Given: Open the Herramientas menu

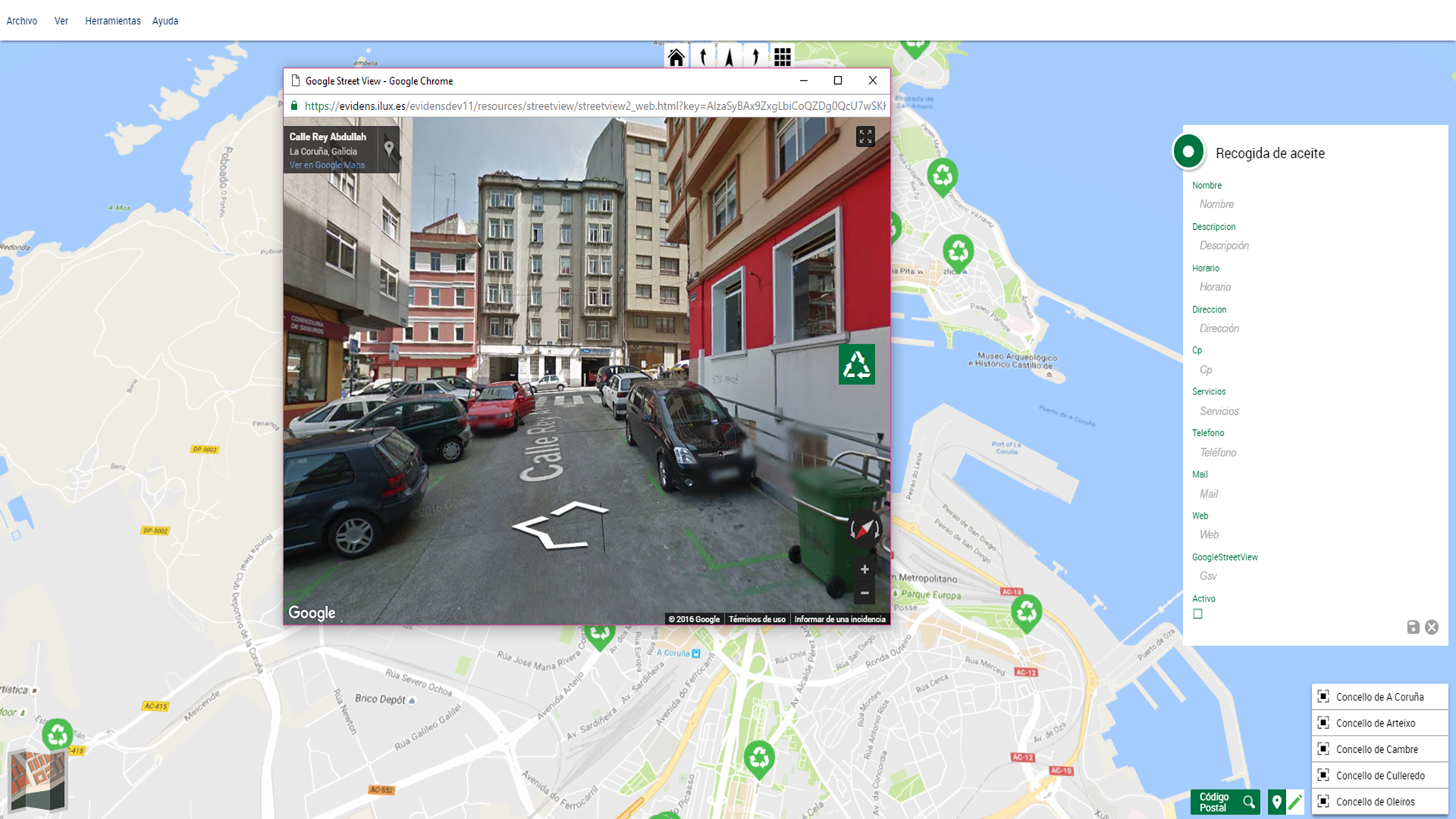Looking at the screenshot, I should [112, 21].
